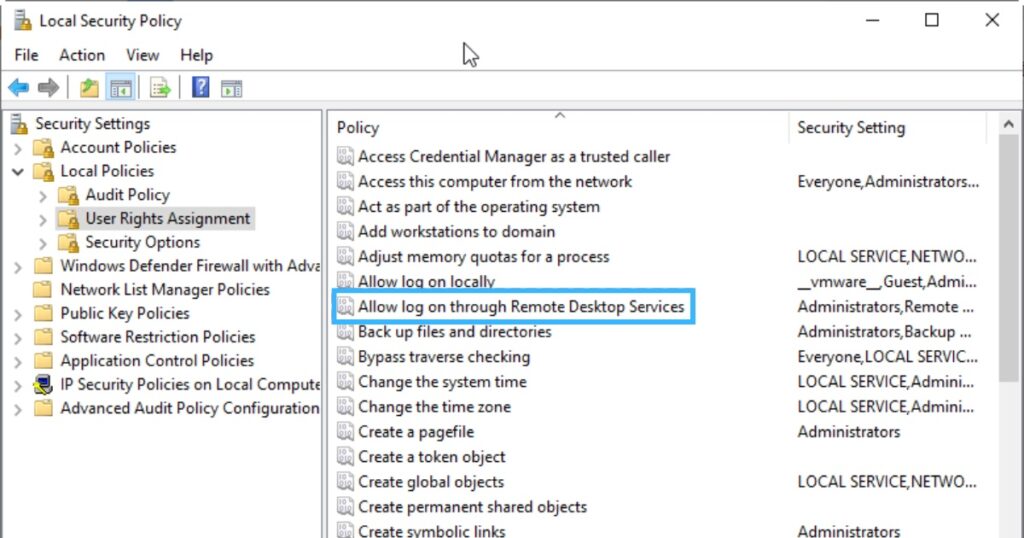Expand the IP Security Policies node
Viewport: 1024px width, 538px height.
(x=18, y=386)
